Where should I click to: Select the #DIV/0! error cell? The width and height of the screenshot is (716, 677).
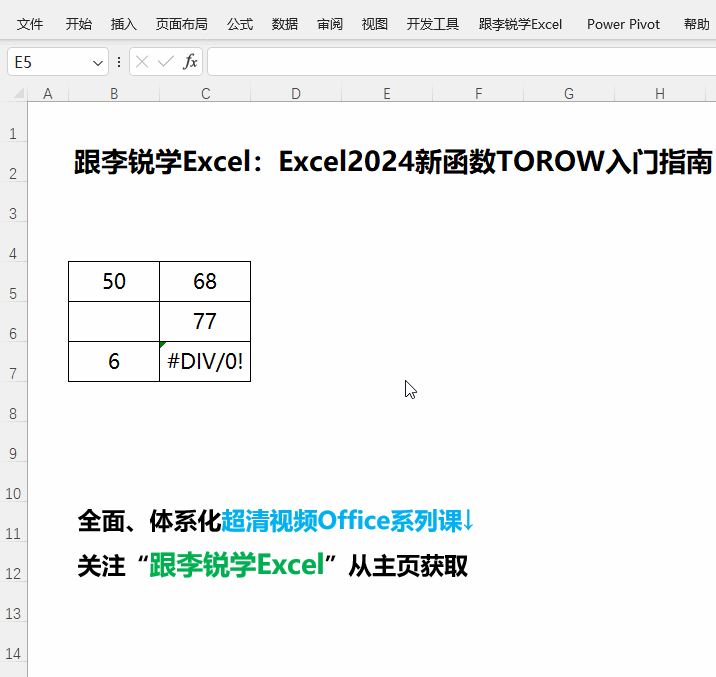pyautogui.click(x=205, y=361)
